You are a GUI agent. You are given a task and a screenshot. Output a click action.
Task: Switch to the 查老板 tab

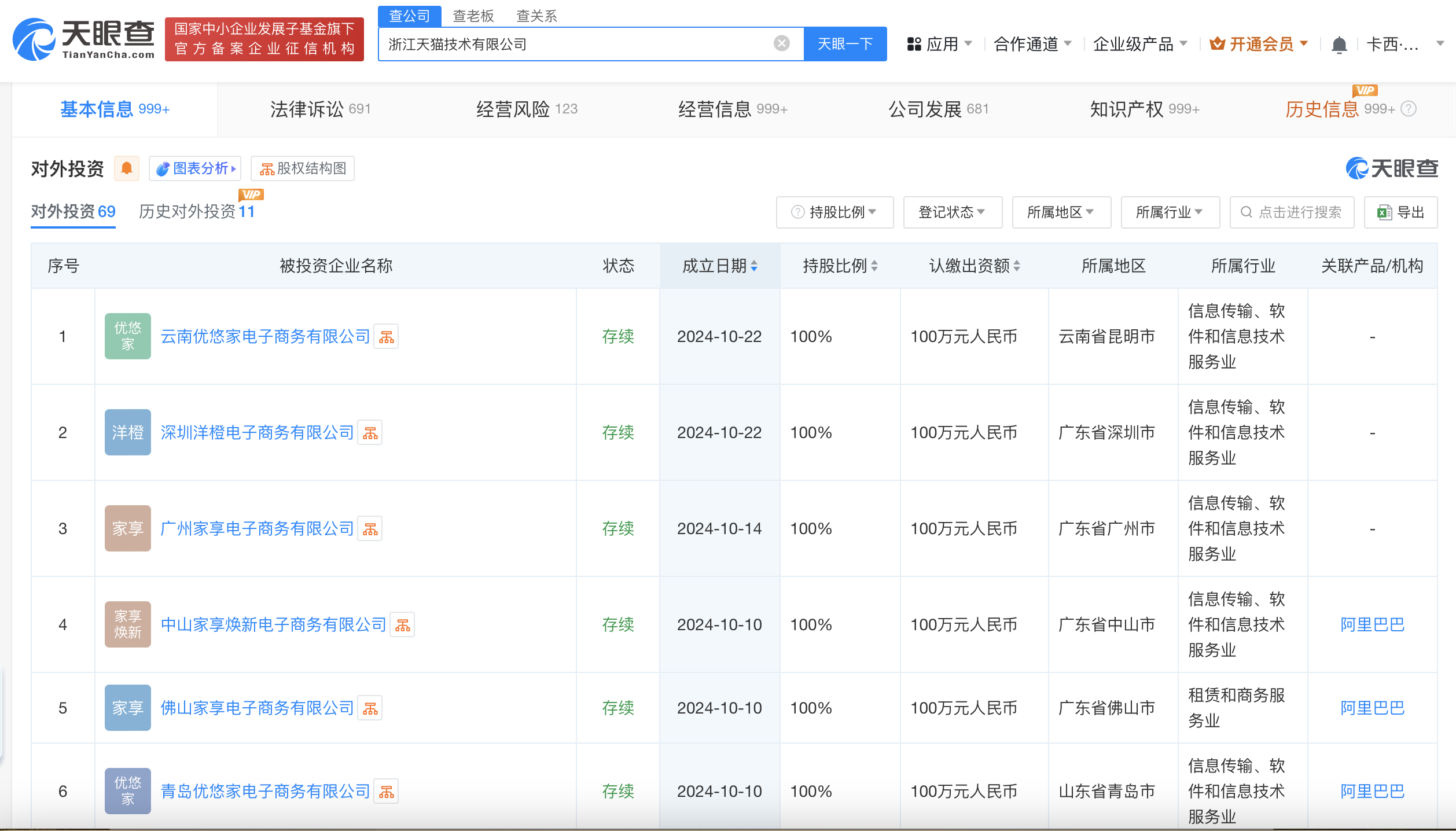[473, 15]
